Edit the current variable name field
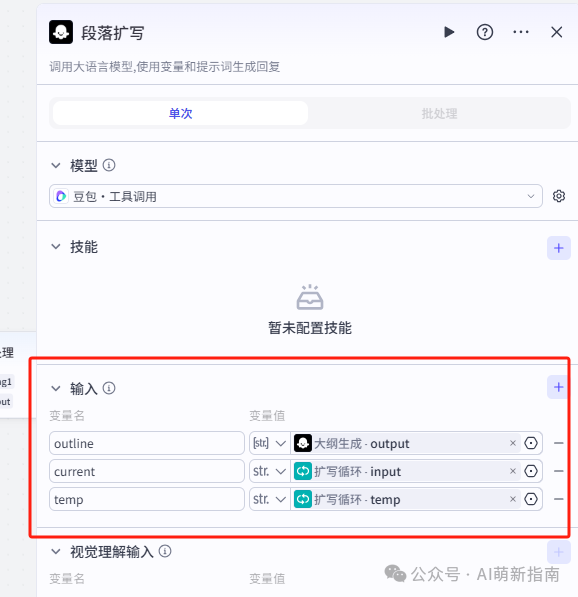The height and width of the screenshot is (597, 578). pyautogui.click(x=147, y=471)
